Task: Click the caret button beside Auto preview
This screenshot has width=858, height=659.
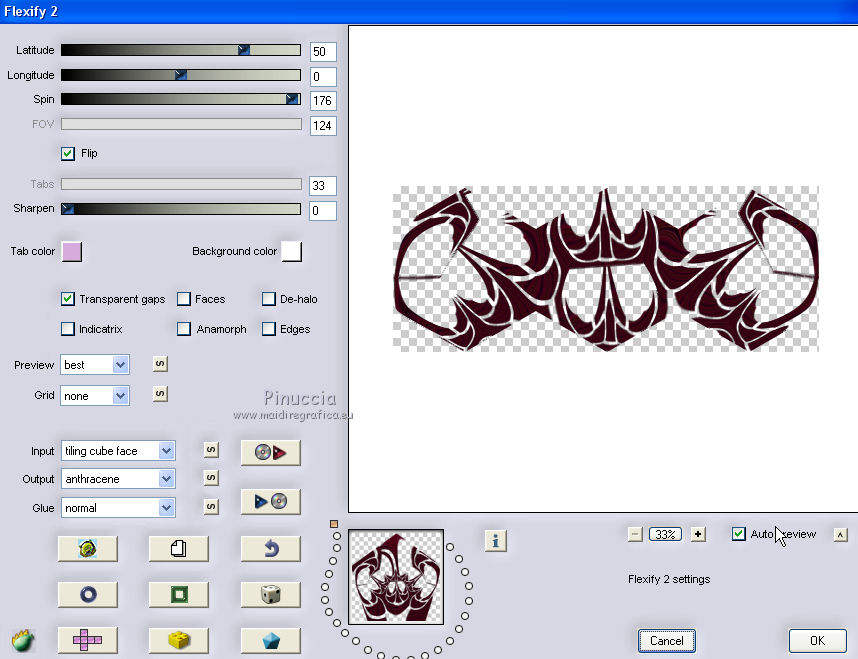Action: 840,535
